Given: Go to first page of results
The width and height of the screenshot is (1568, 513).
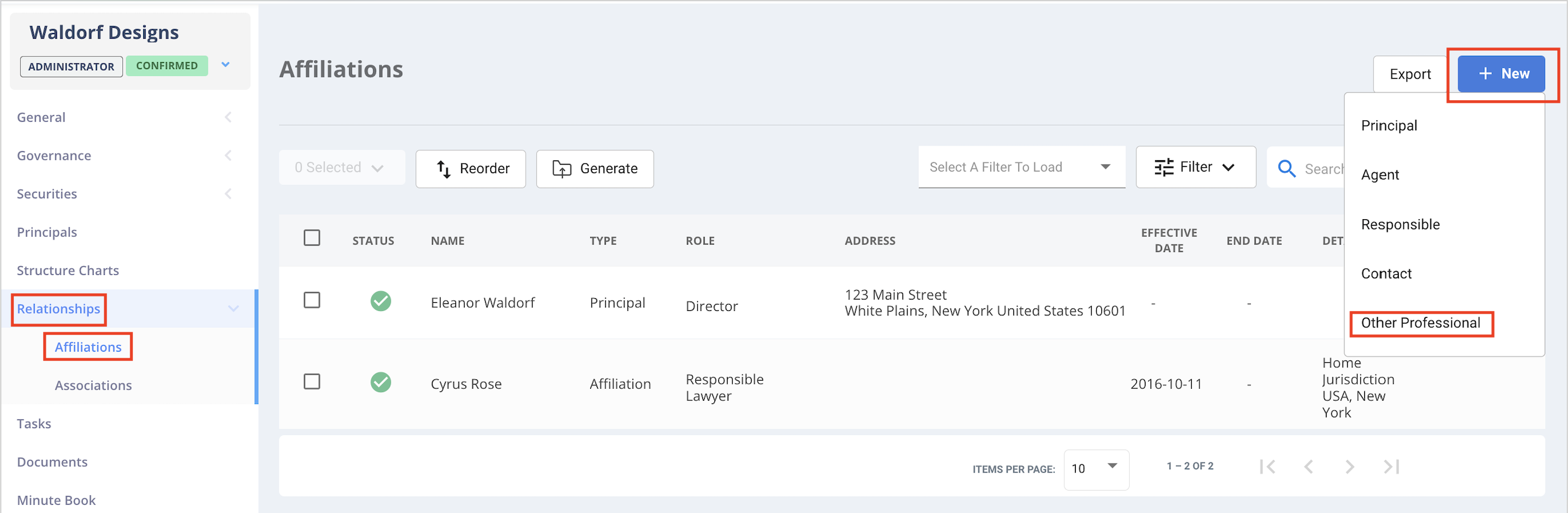Looking at the screenshot, I should (1267, 467).
